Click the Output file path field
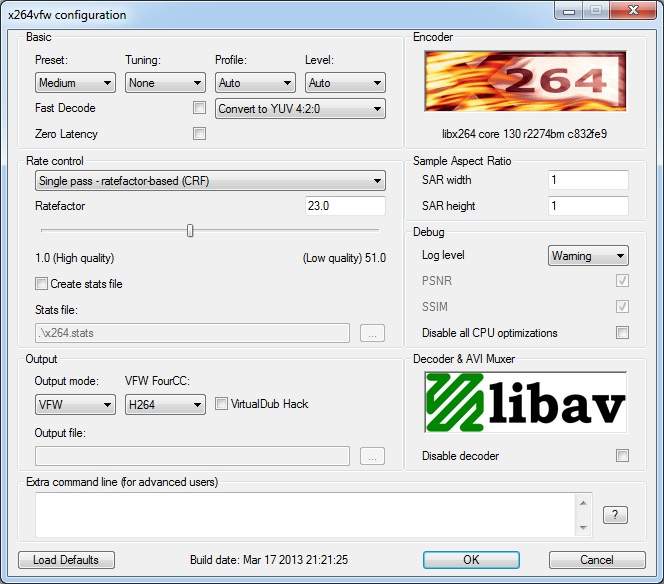Image resolution: width=664 pixels, height=584 pixels. pyautogui.click(x=193, y=456)
